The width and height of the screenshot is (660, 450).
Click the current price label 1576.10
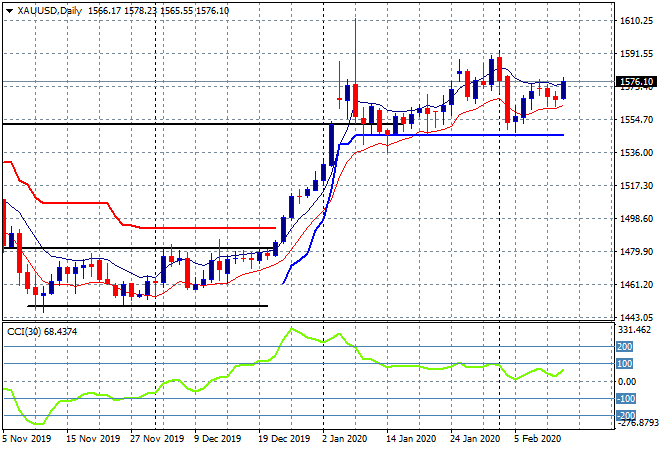(636, 82)
